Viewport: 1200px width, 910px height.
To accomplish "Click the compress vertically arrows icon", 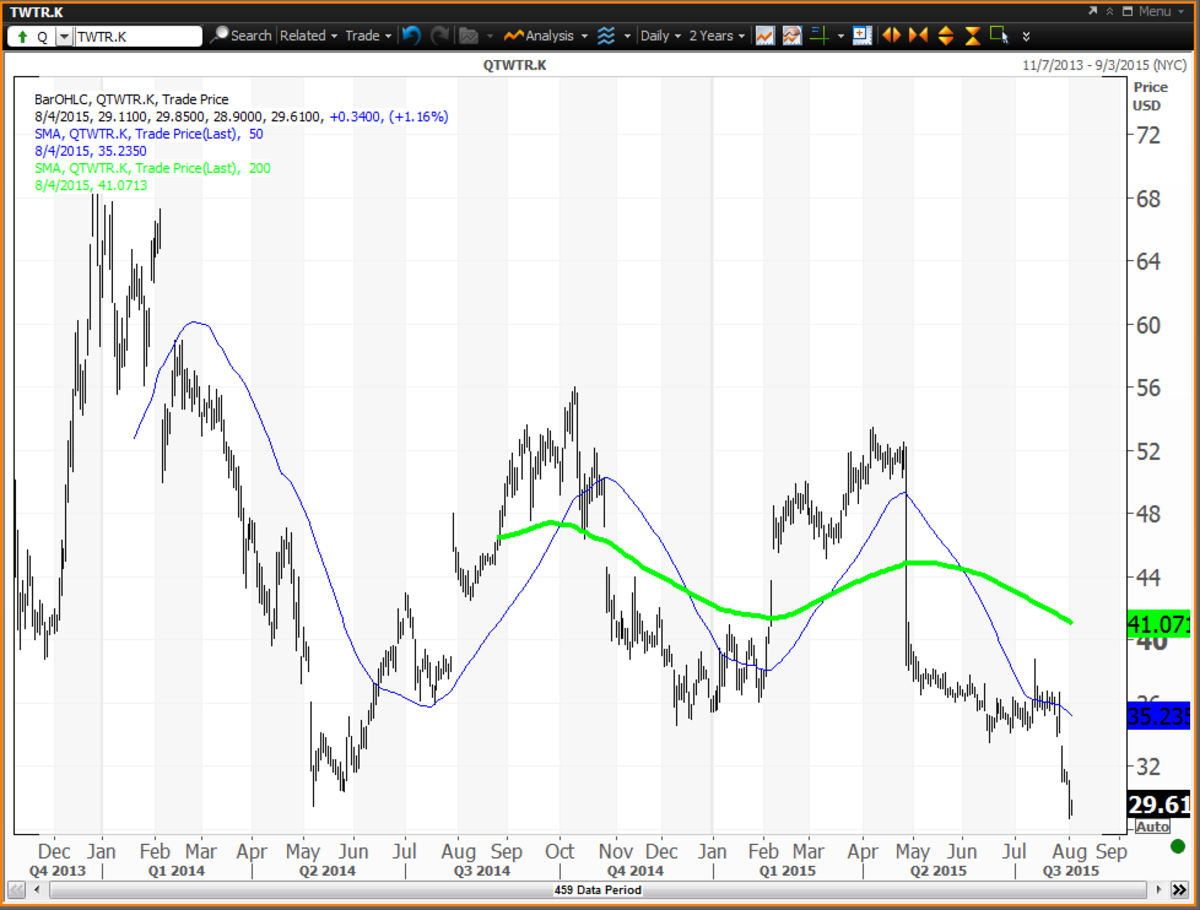I will (x=973, y=35).
